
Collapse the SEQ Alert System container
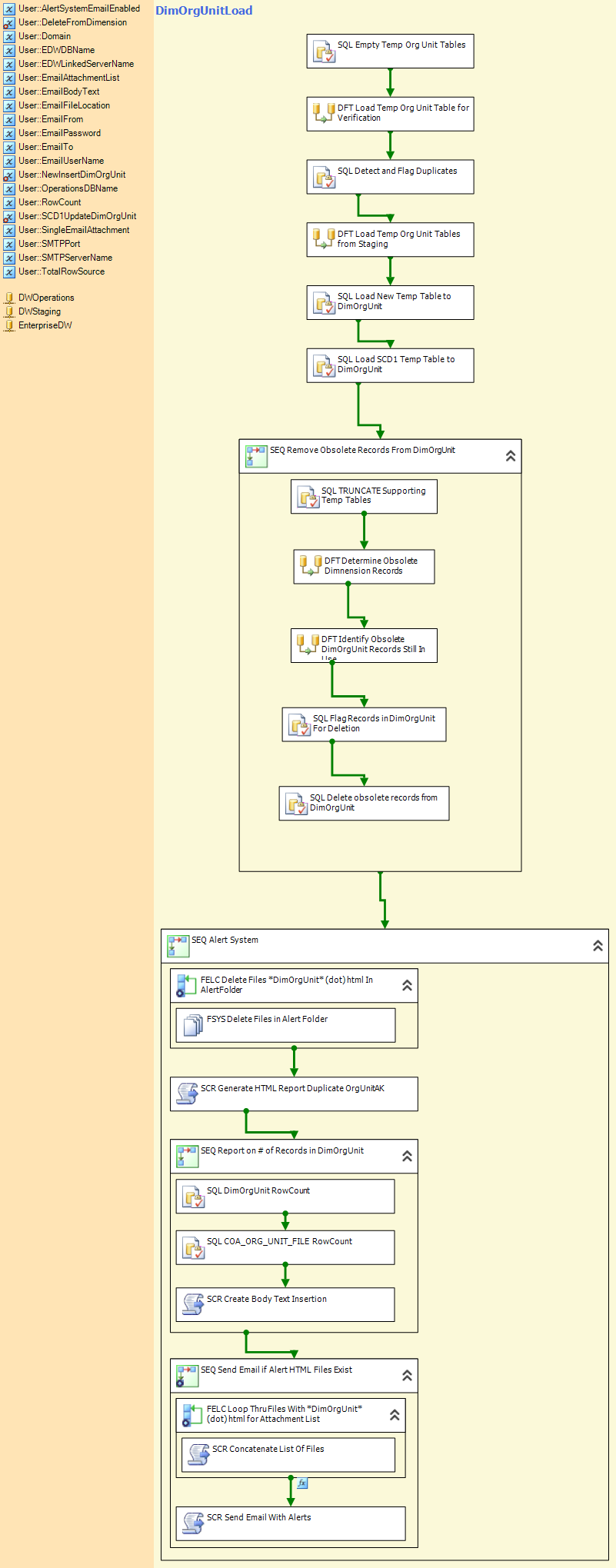tap(598, 946)
